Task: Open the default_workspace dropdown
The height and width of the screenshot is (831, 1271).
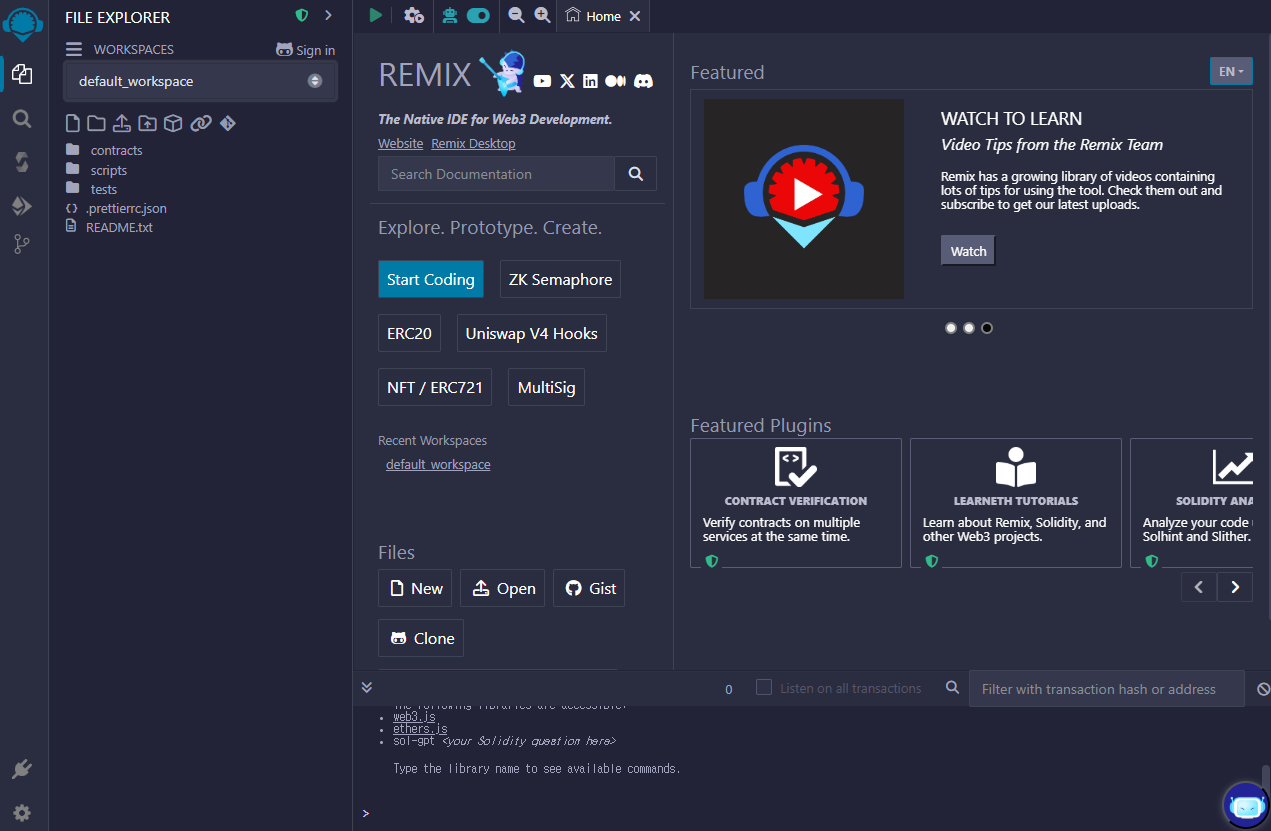Action: tap(200, 81)
